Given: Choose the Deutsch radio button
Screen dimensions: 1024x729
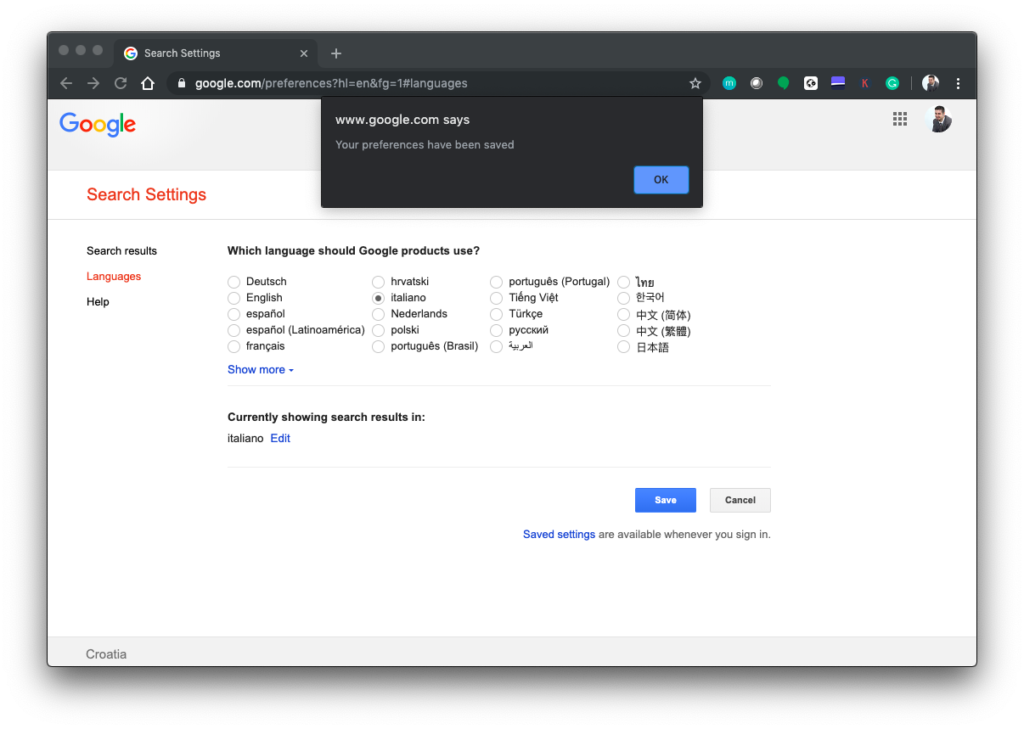Looking at the screenshot, I should [234, 282].
